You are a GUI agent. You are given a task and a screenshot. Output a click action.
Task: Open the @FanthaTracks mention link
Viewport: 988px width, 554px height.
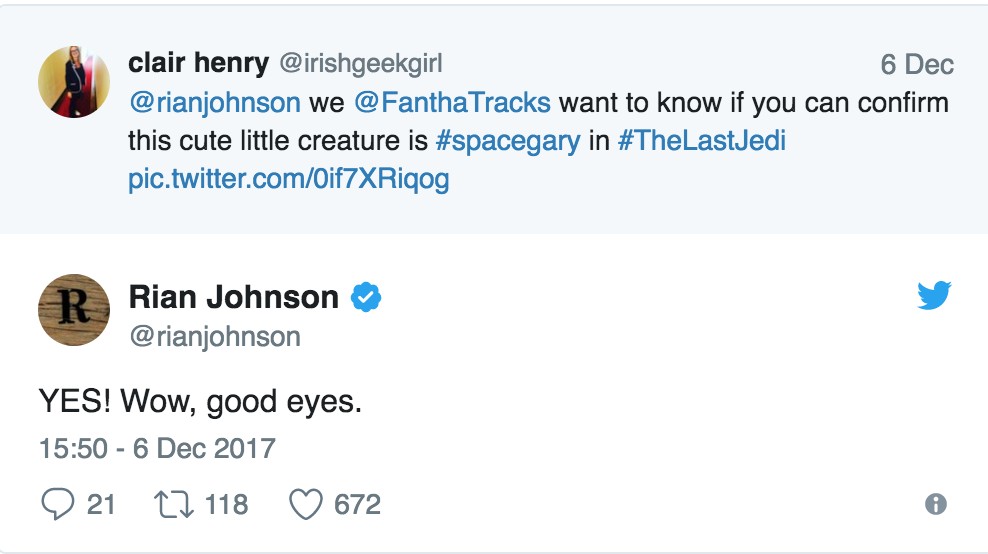[x=477, y=103]
